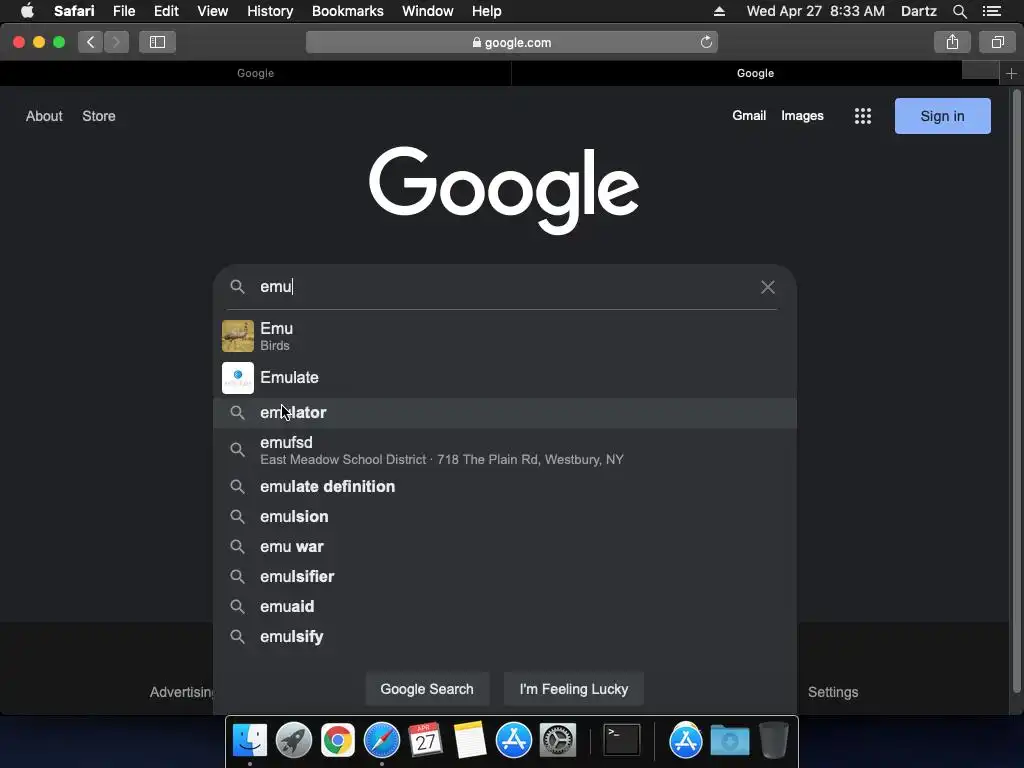Viewport: 1024px width, 768px height.
Task: Open the Safari application menu
Action: tap(74, 11)
